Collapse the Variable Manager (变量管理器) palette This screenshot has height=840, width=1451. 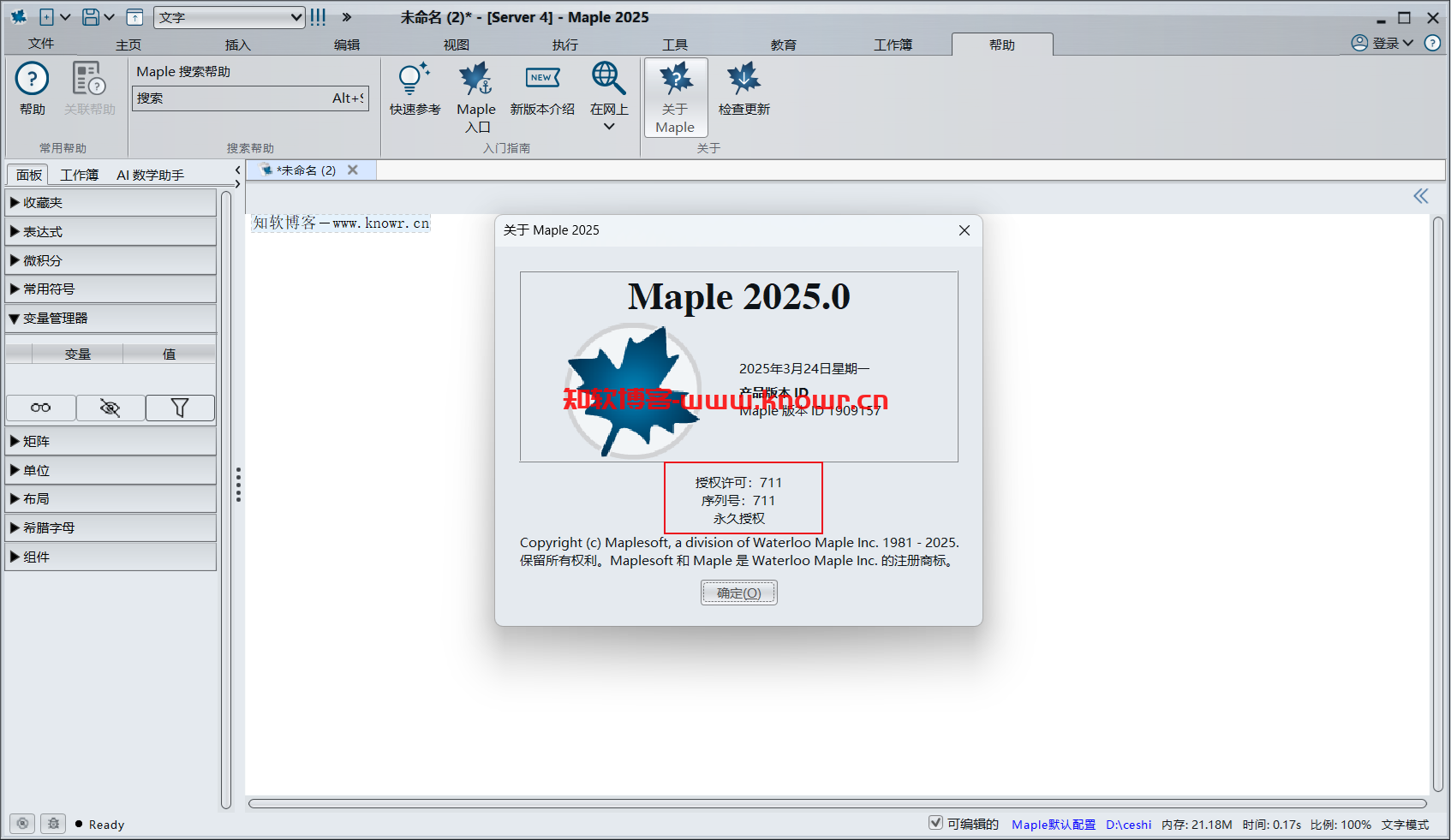[x=110, y=319]
